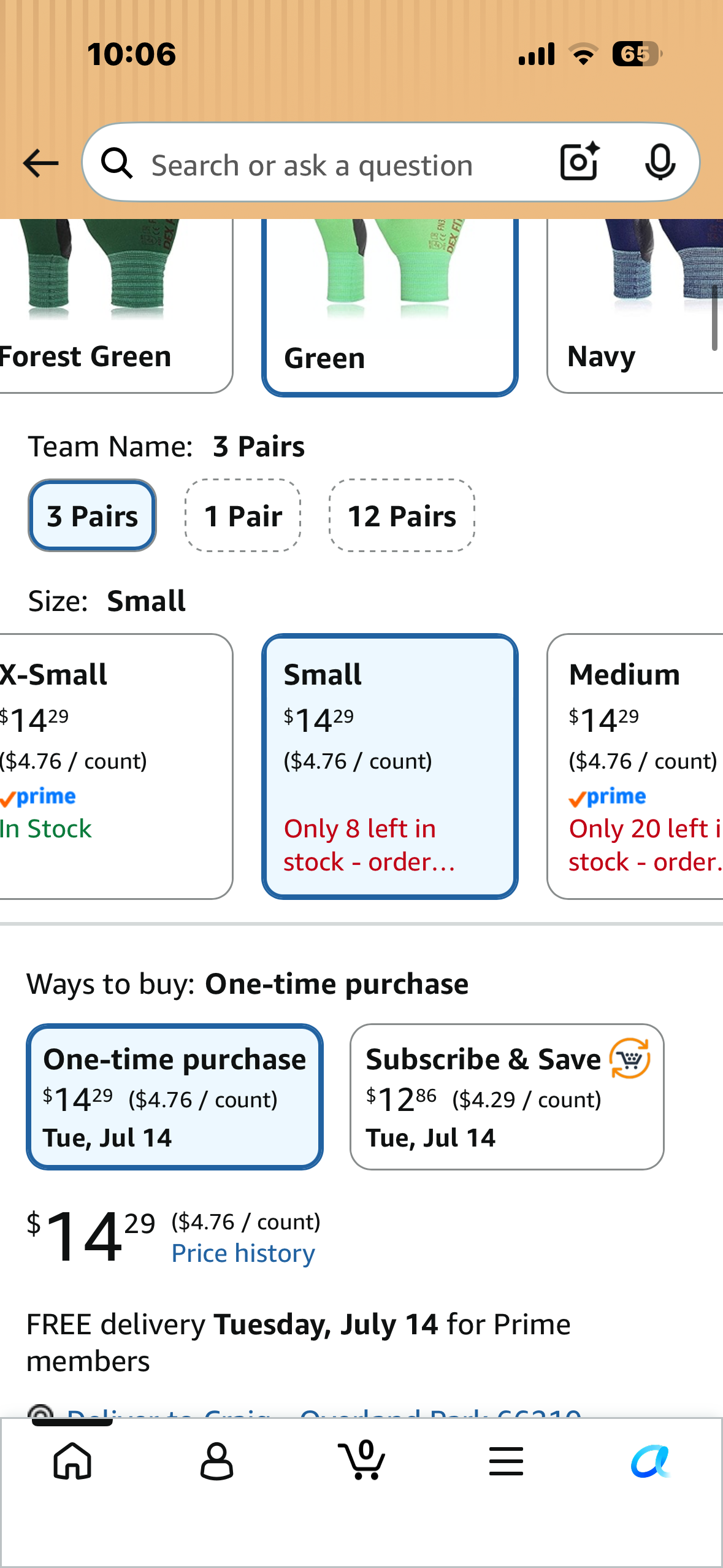Select Navy color swatch

635,306
